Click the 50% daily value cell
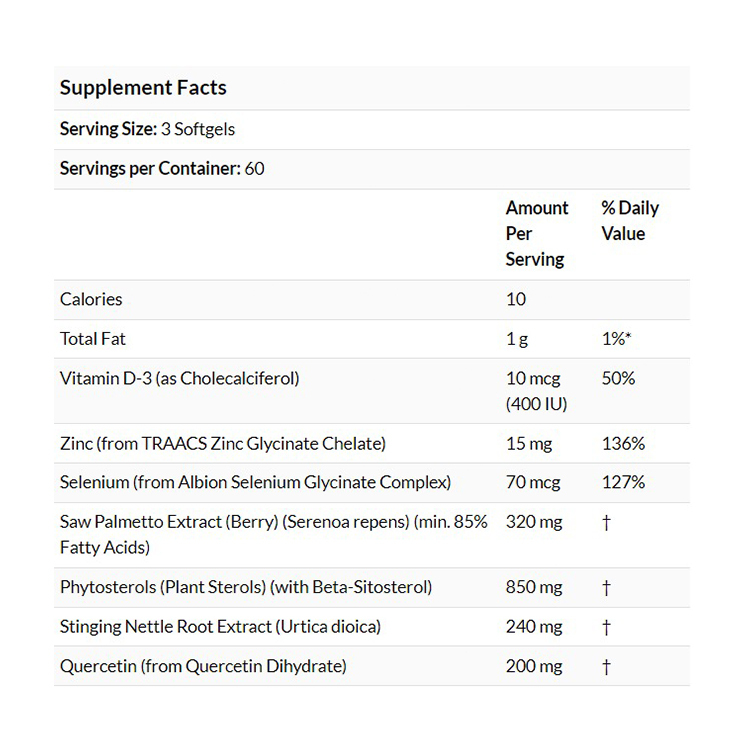Image resolution: width=750 pixels, height=750 pixels. (618, 378)
